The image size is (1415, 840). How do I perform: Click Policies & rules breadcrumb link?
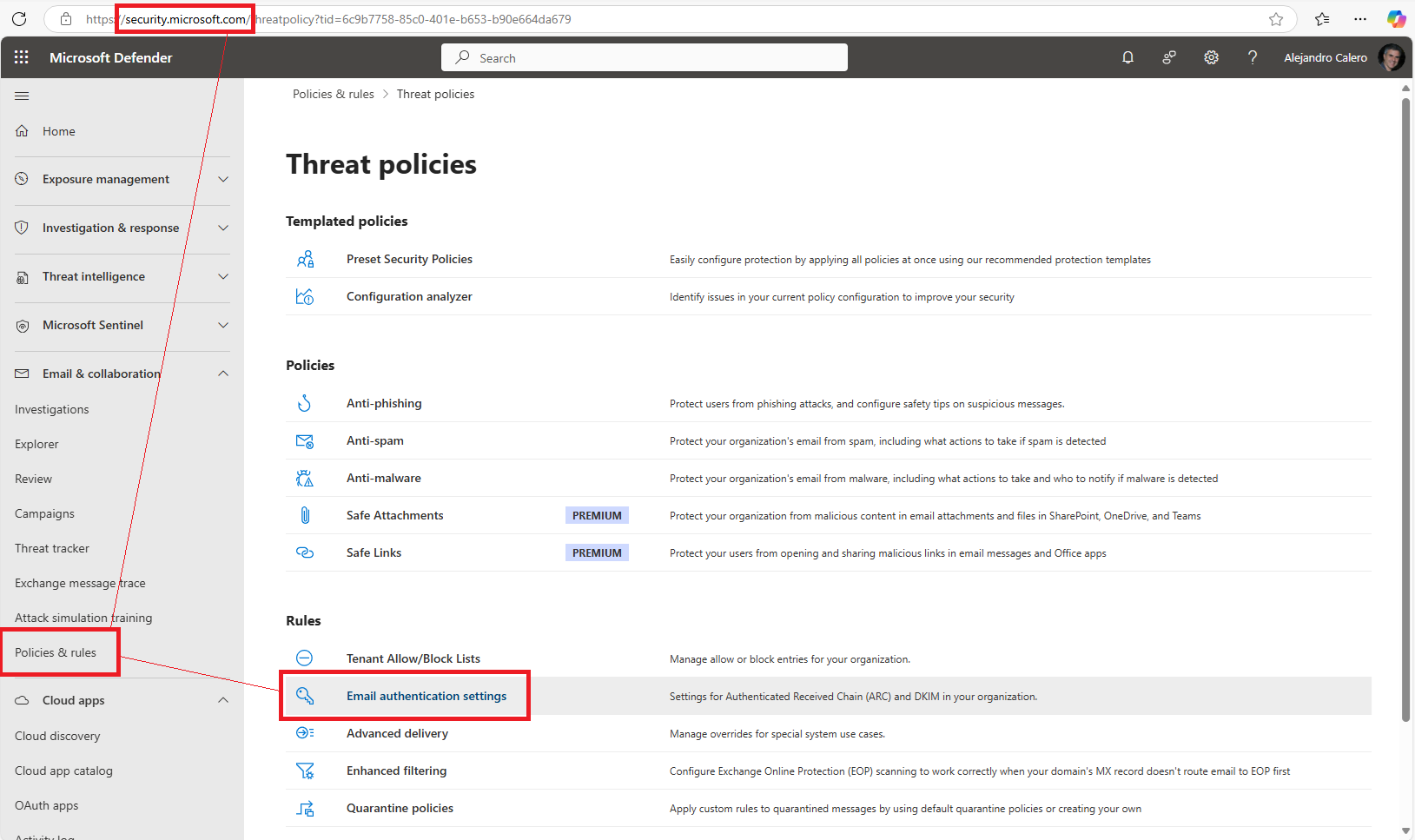[x=334, y=94]
